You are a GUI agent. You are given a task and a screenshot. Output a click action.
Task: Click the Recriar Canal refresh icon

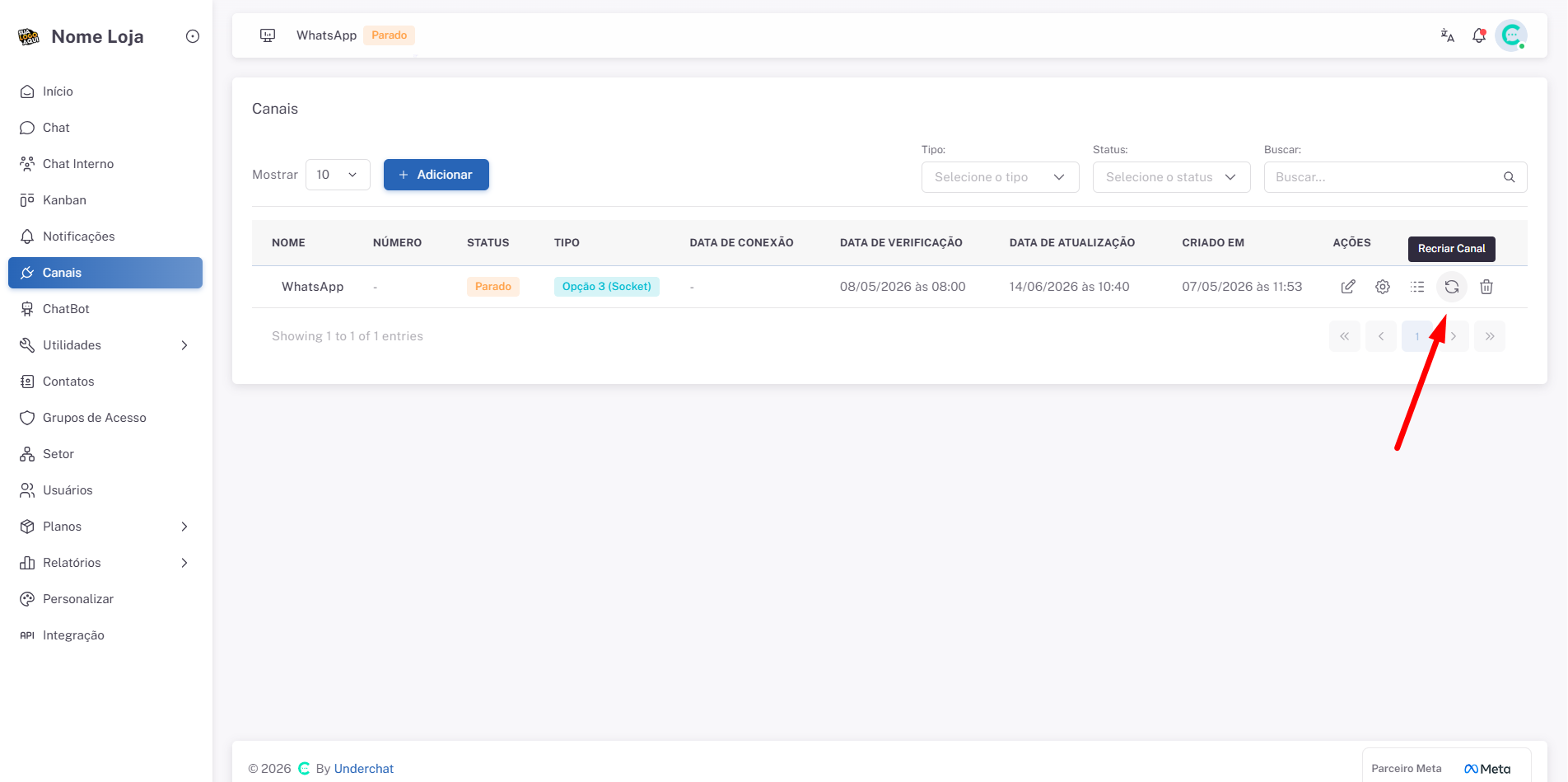point(1452,287)
